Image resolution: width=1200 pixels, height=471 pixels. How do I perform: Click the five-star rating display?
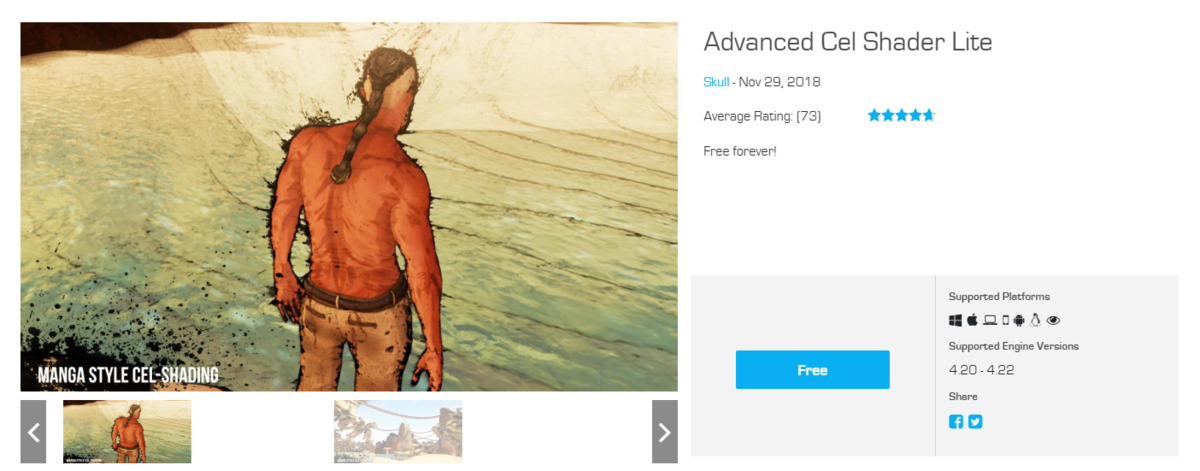pos(901,115)
